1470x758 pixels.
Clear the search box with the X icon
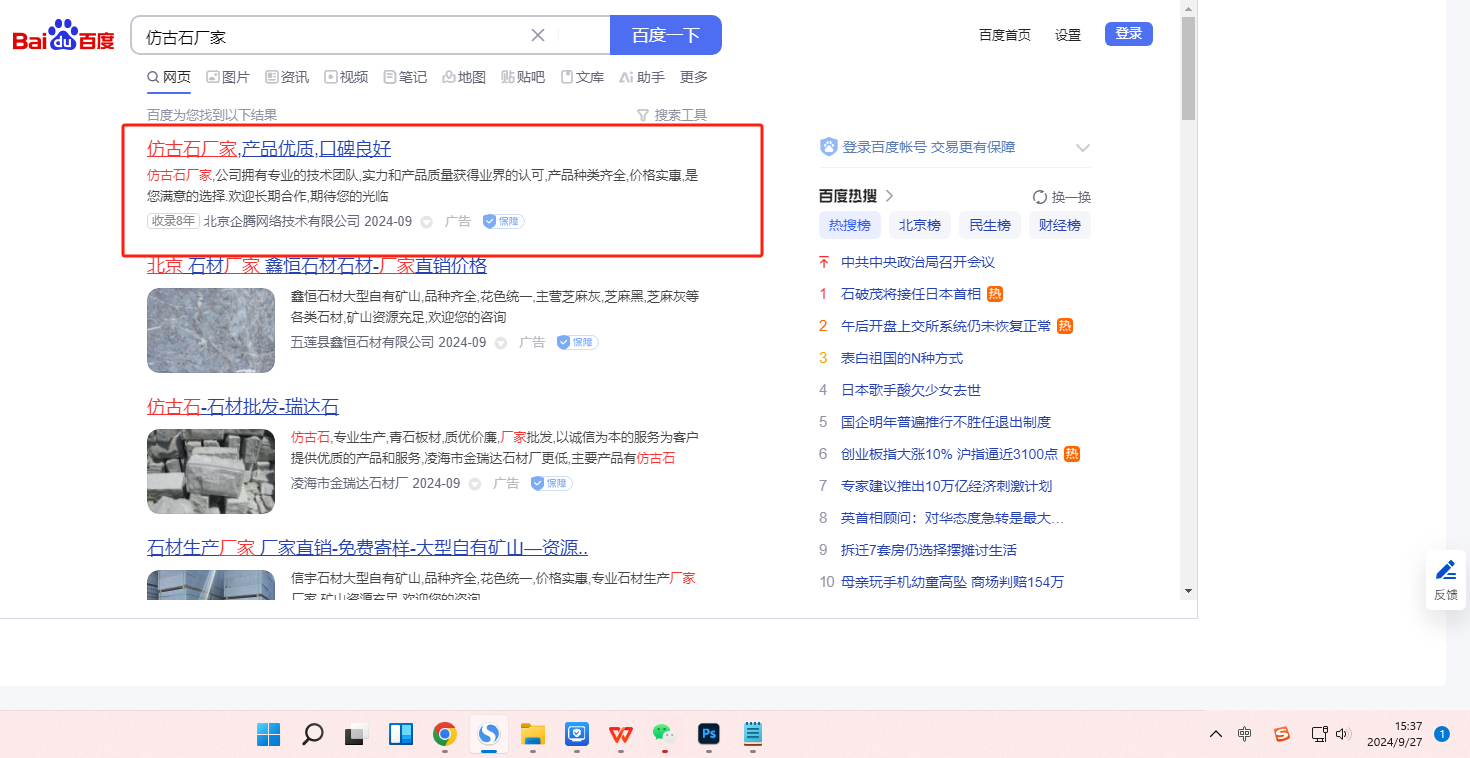[538, 35]
